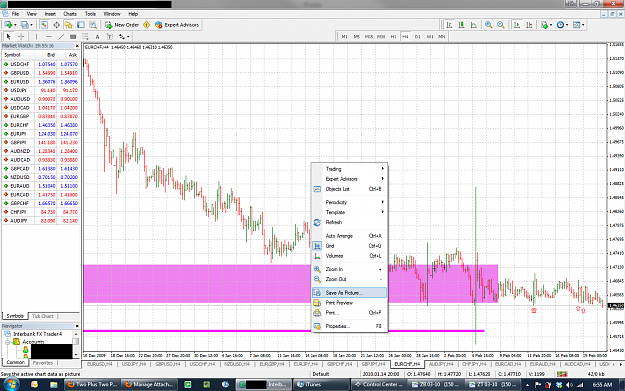The width and height of the screenshot is (625, 391).
Task: Open the Charts menu
Action: (x=70, y=14)
